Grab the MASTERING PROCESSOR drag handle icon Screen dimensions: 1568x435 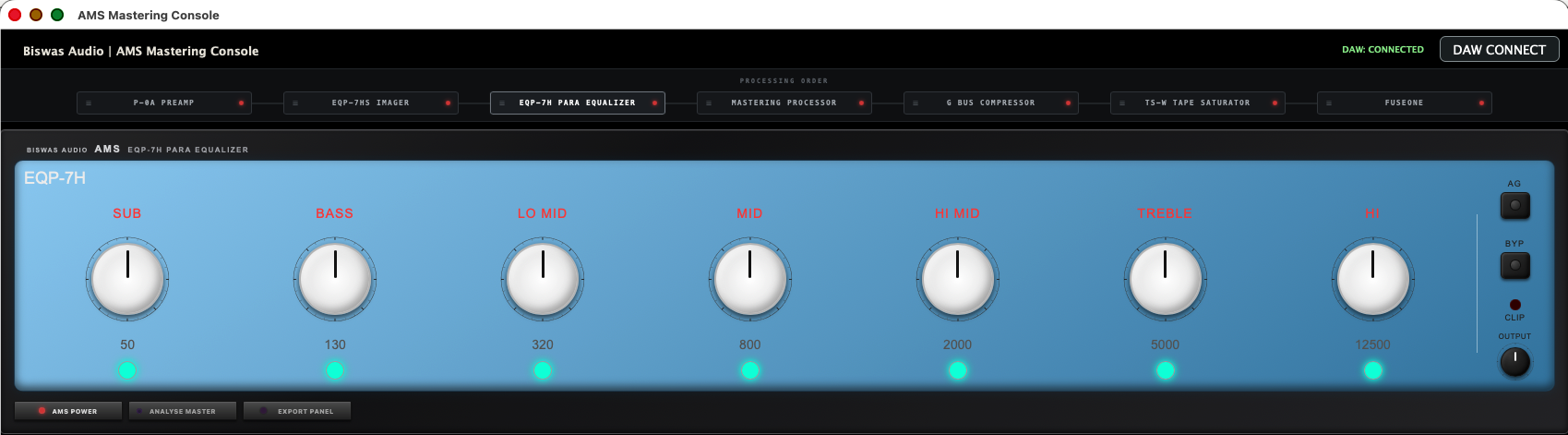click(x=709, y=103)
